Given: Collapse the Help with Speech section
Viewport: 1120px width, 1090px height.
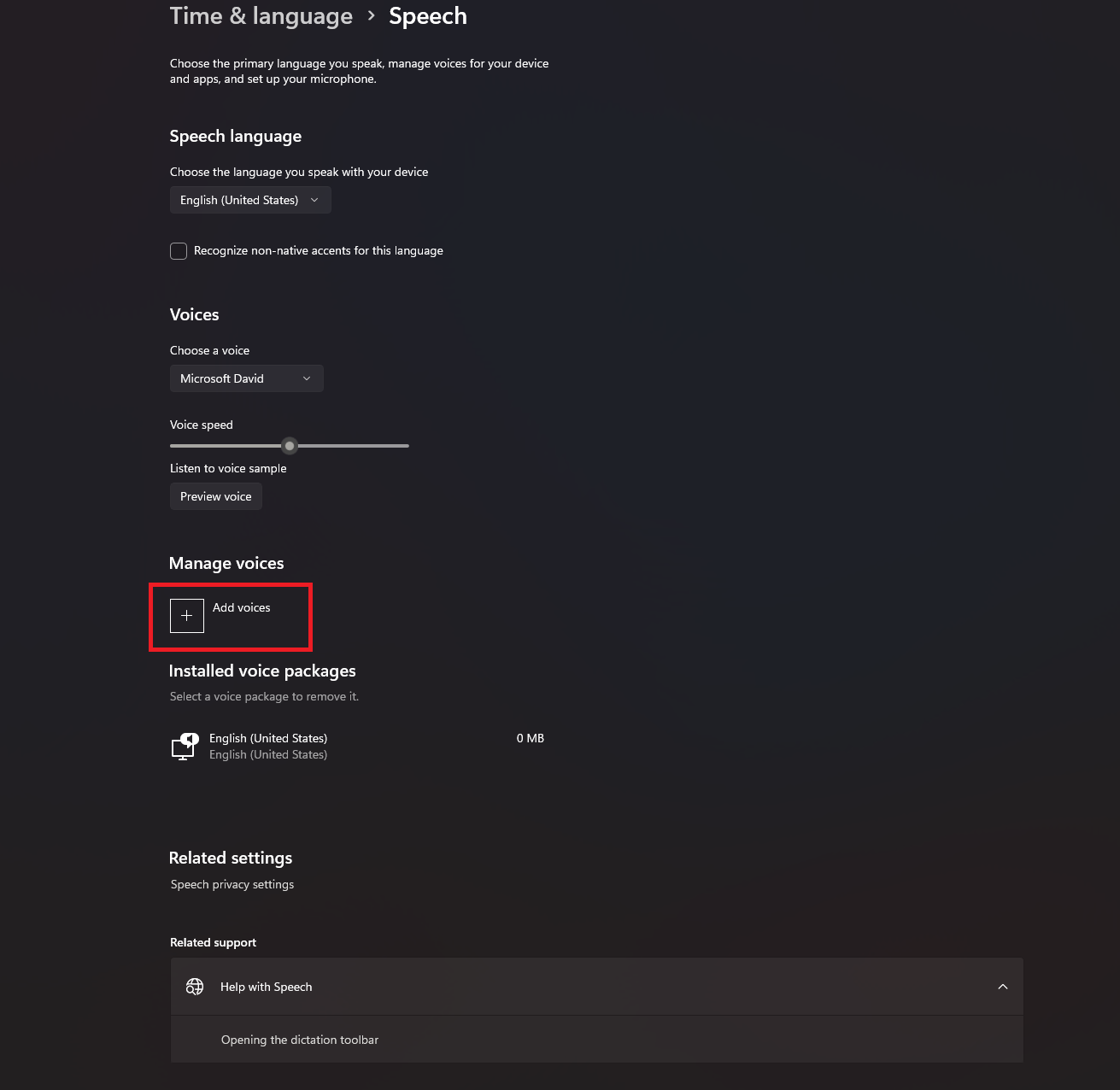Looking at the screenshot, I should point(1003,987).
